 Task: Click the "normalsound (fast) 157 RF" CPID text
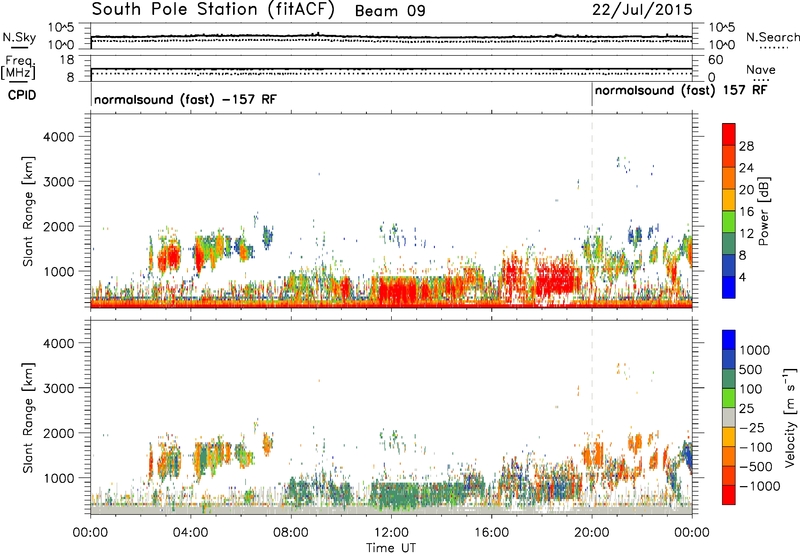681,91
